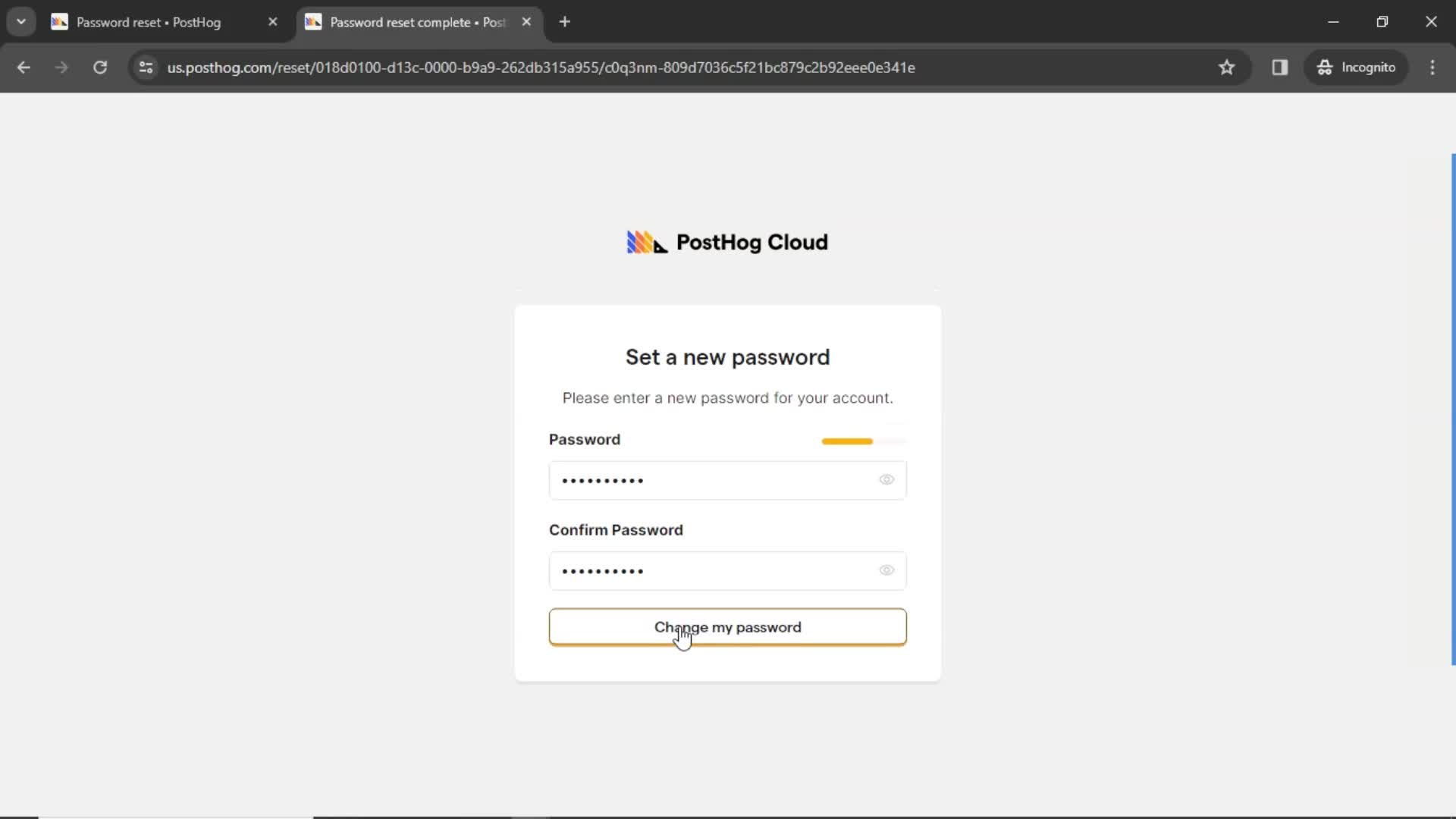
Task: Select the "Password reset" tab
Action: click(x=149, y=22)
